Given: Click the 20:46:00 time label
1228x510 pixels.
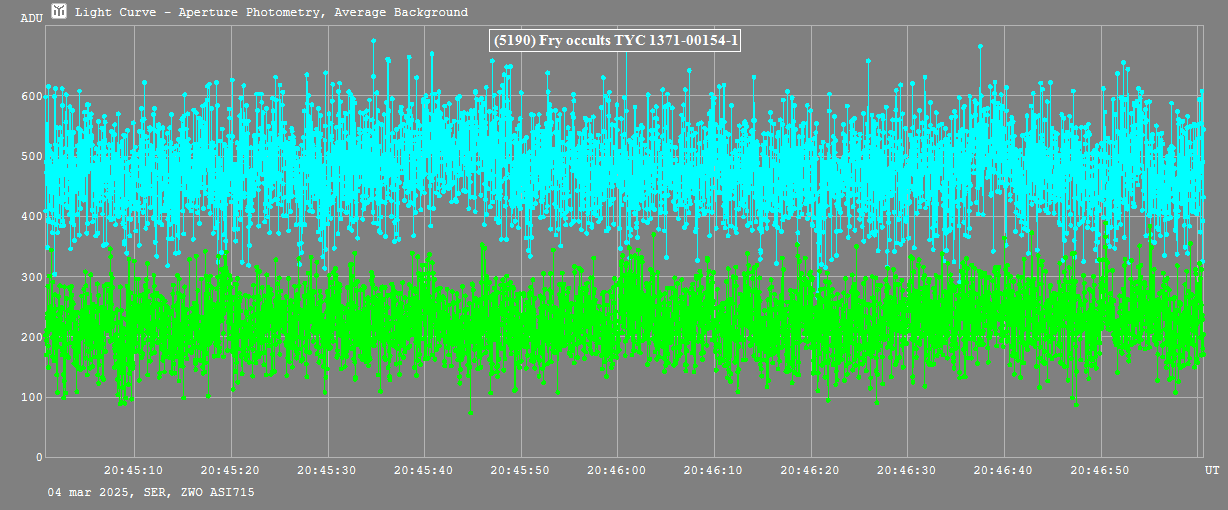Looking at the screenshot, I should [617, 469].
